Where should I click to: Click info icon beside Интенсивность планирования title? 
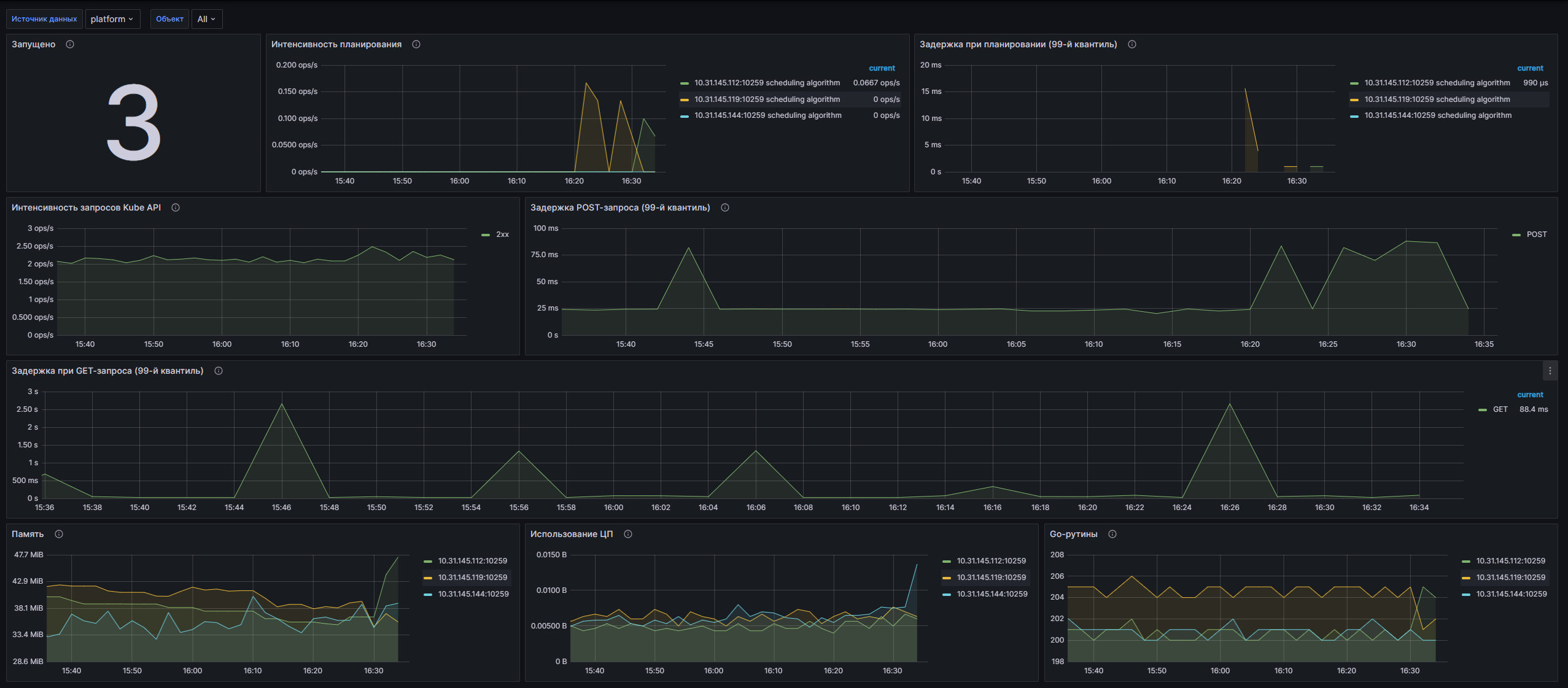[x=416, y=44]
